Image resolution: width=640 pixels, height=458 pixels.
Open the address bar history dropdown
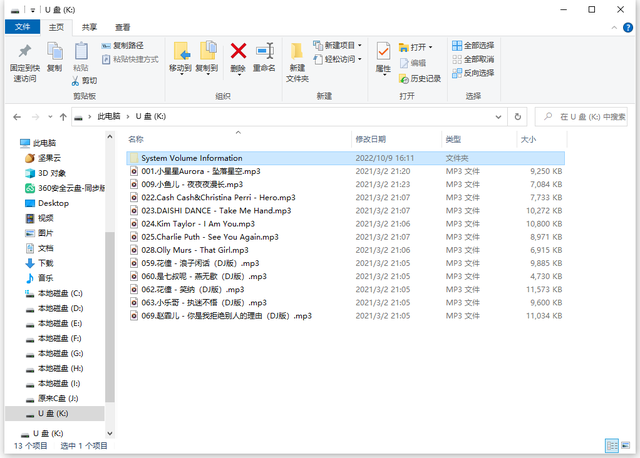tap(498, 117)
